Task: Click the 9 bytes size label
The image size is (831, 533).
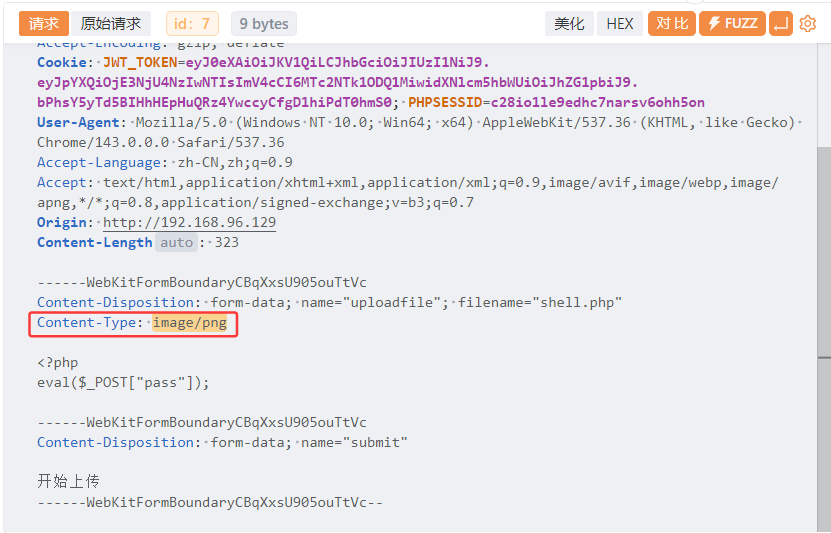Action: coord(263,23)
